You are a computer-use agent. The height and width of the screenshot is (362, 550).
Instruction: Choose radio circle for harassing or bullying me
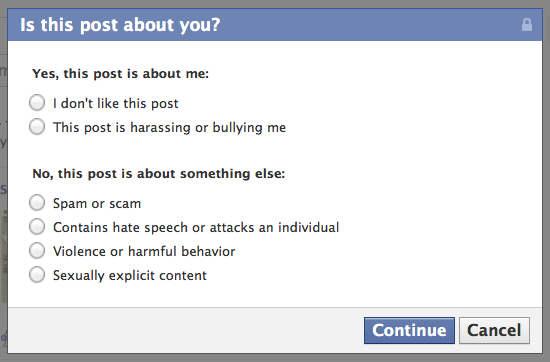point(37,127)
